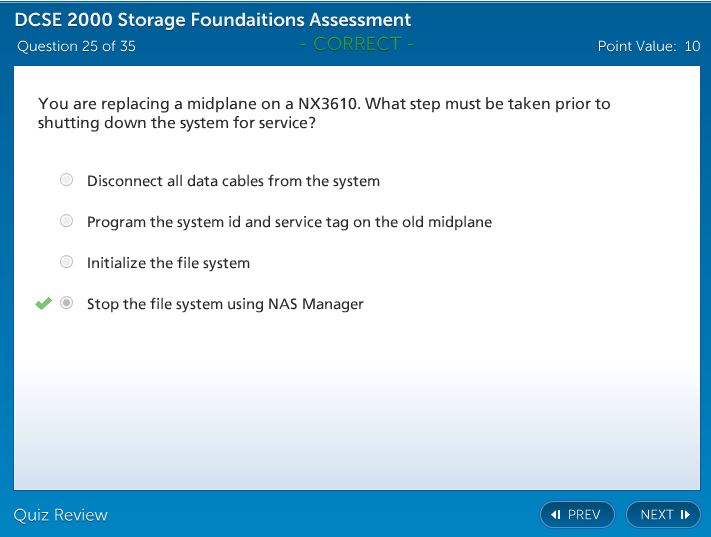Viewport: 711px width, 537px height.
Task: Click the right arrow icon on NEXT
Action: [x=686, y=515]
